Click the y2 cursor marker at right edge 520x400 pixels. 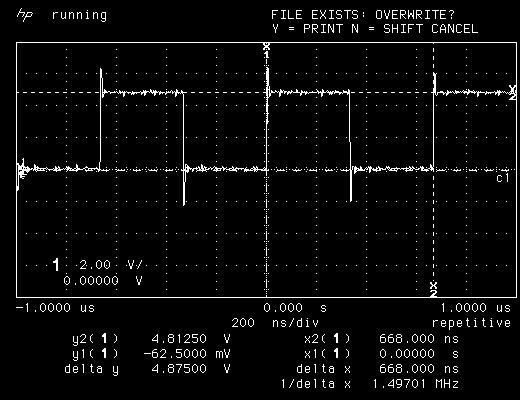[513, 93]
